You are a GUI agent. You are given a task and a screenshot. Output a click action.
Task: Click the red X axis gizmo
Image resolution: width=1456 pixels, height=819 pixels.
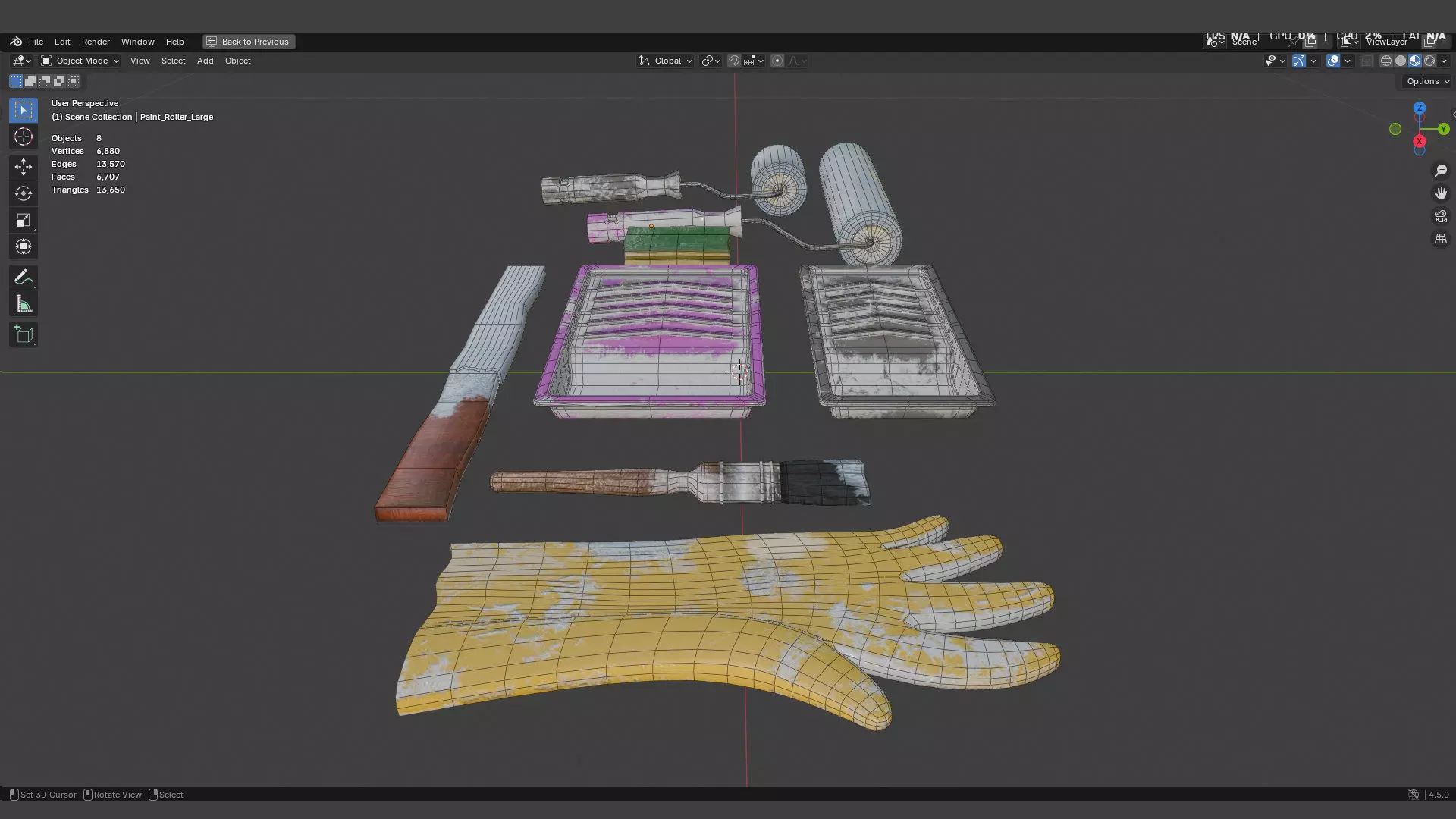[x=1419, y=141]
